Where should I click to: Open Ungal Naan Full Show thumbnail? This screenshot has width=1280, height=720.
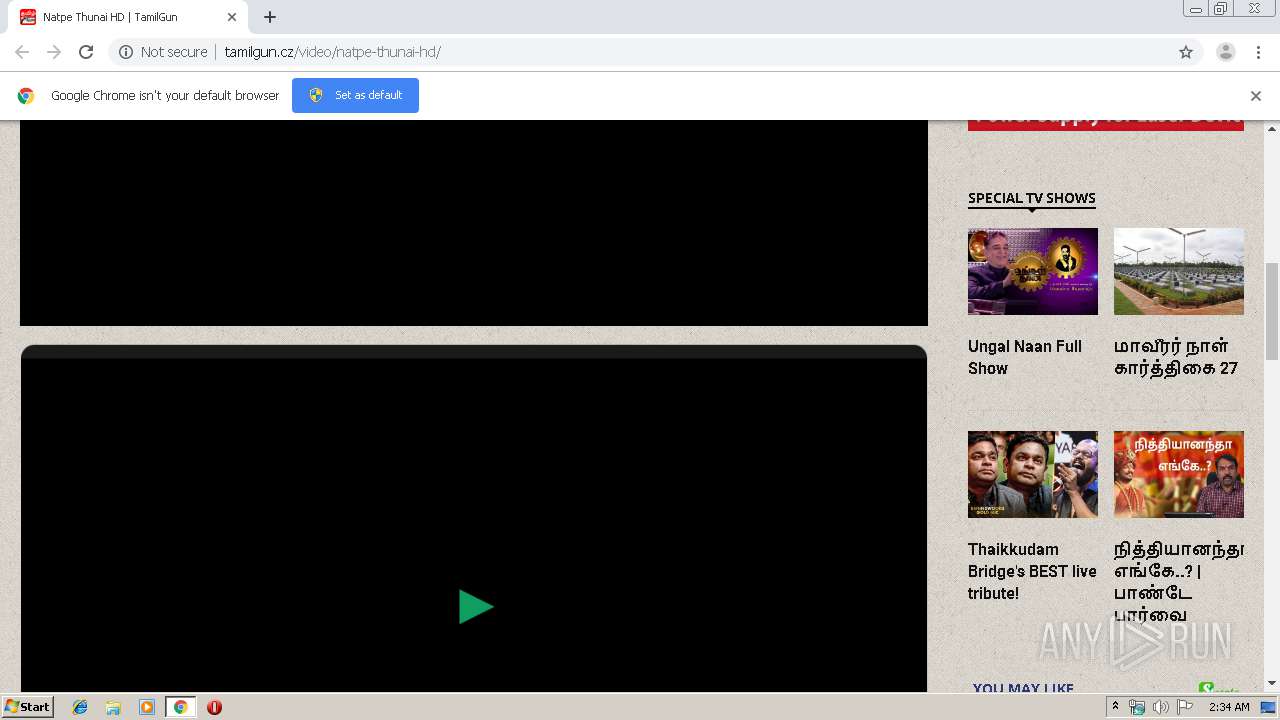tap(1033, 271)
